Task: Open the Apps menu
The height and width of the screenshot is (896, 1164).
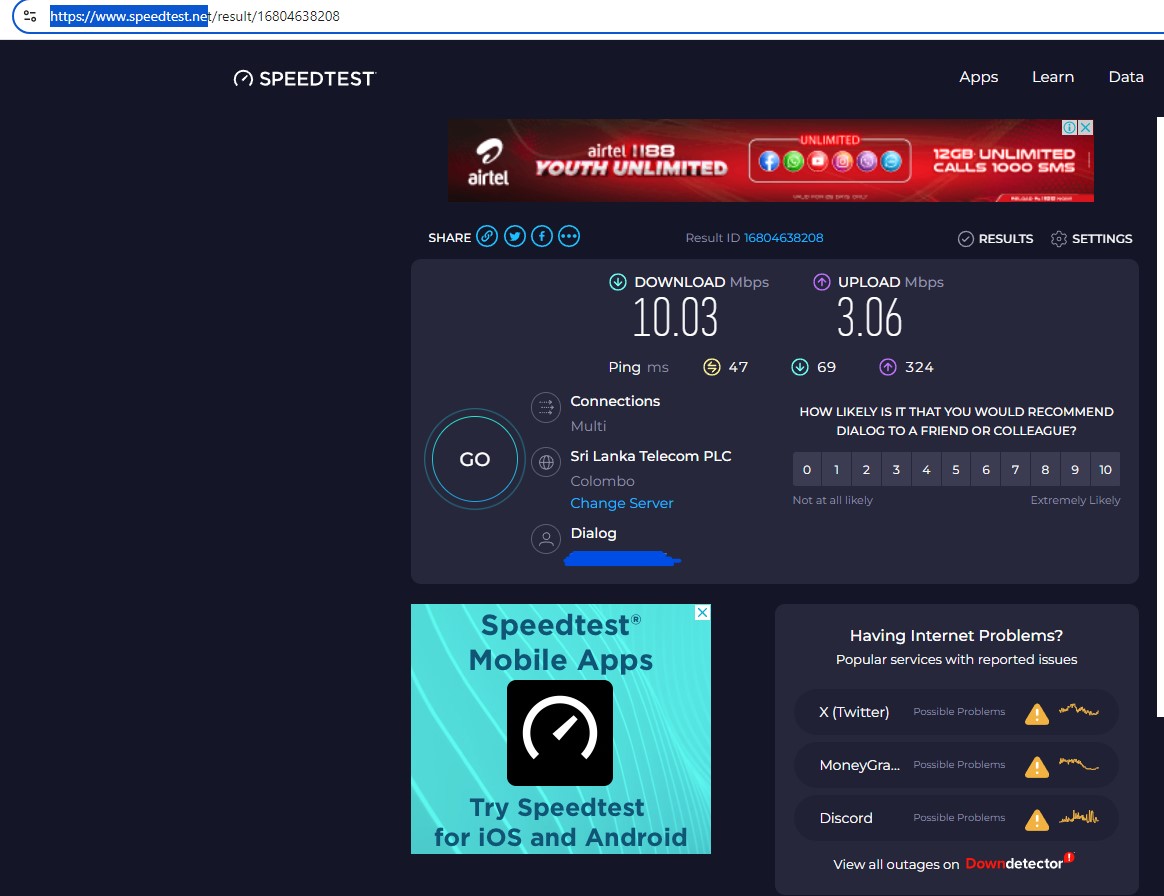Action: [x=978, y=76]
